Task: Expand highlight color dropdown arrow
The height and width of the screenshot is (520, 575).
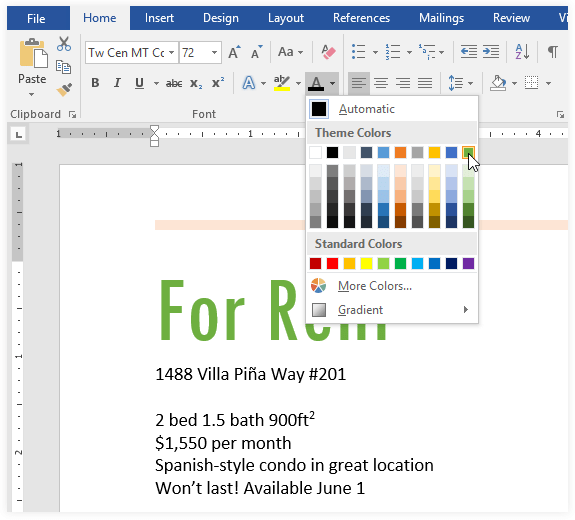Action: 299,84
